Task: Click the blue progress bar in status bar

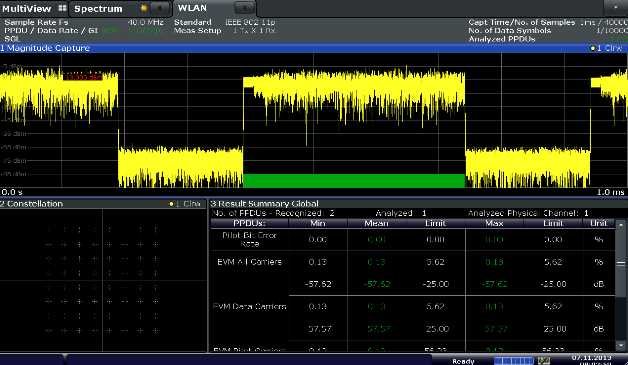Action: tap(514, 361)
